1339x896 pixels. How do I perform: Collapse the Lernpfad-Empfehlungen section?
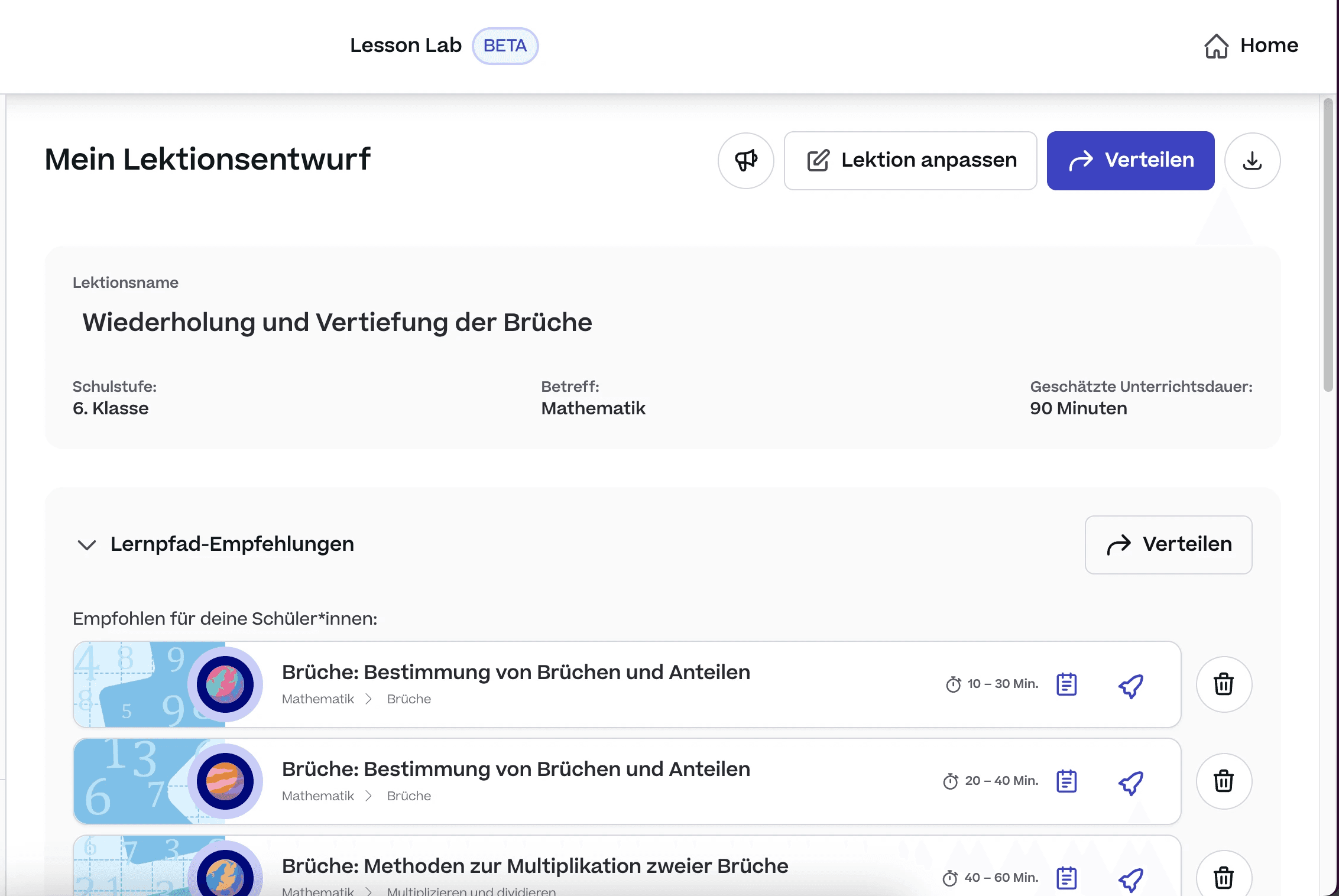pos(86,545)
